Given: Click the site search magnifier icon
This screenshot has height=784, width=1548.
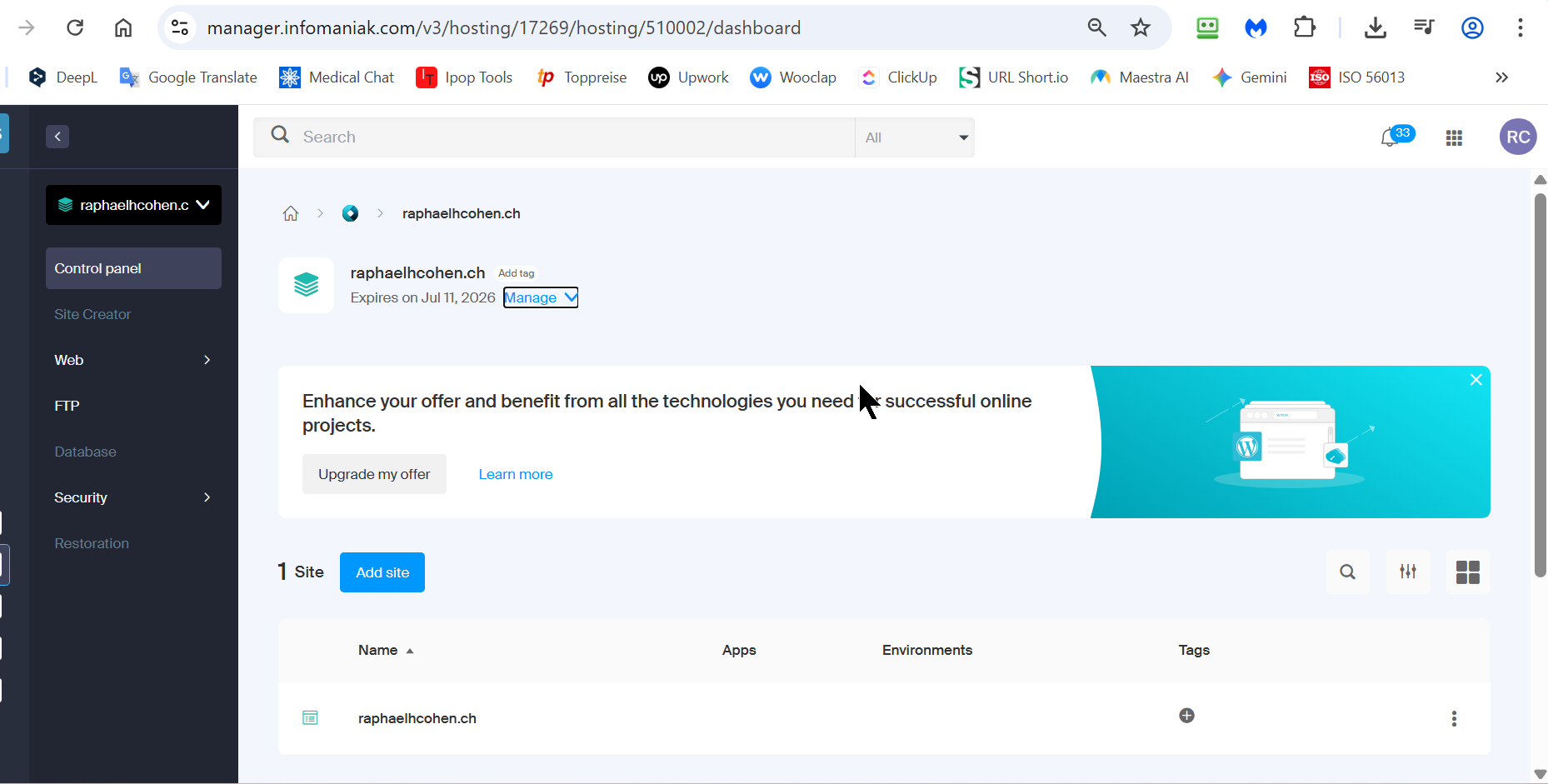Looking at the screenshot, I should (1347, 572).
